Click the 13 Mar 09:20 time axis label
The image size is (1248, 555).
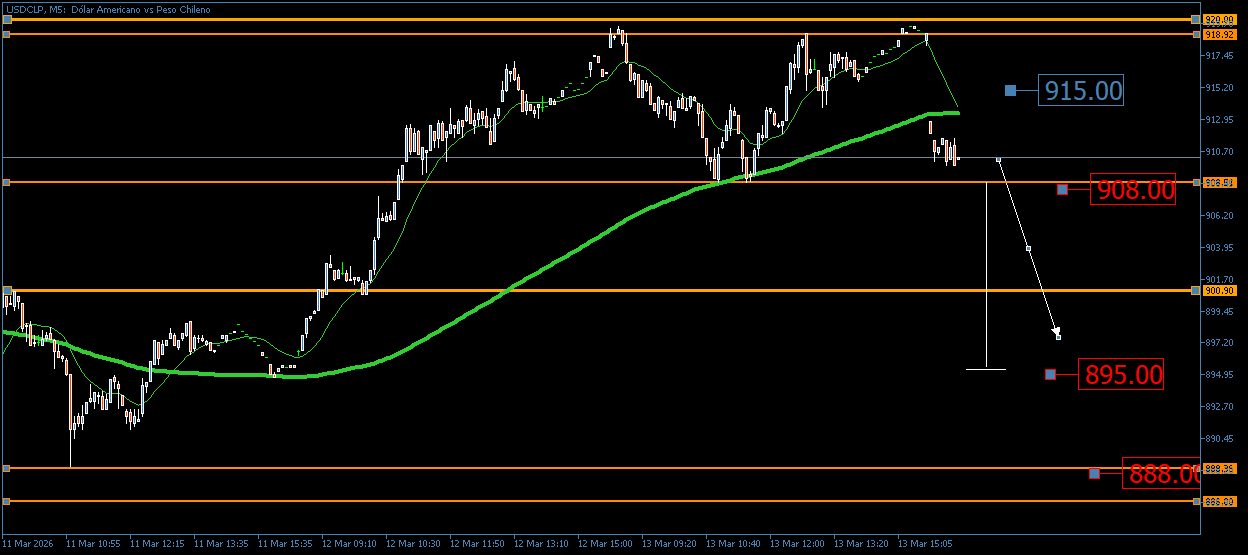(x=669, y=544)
